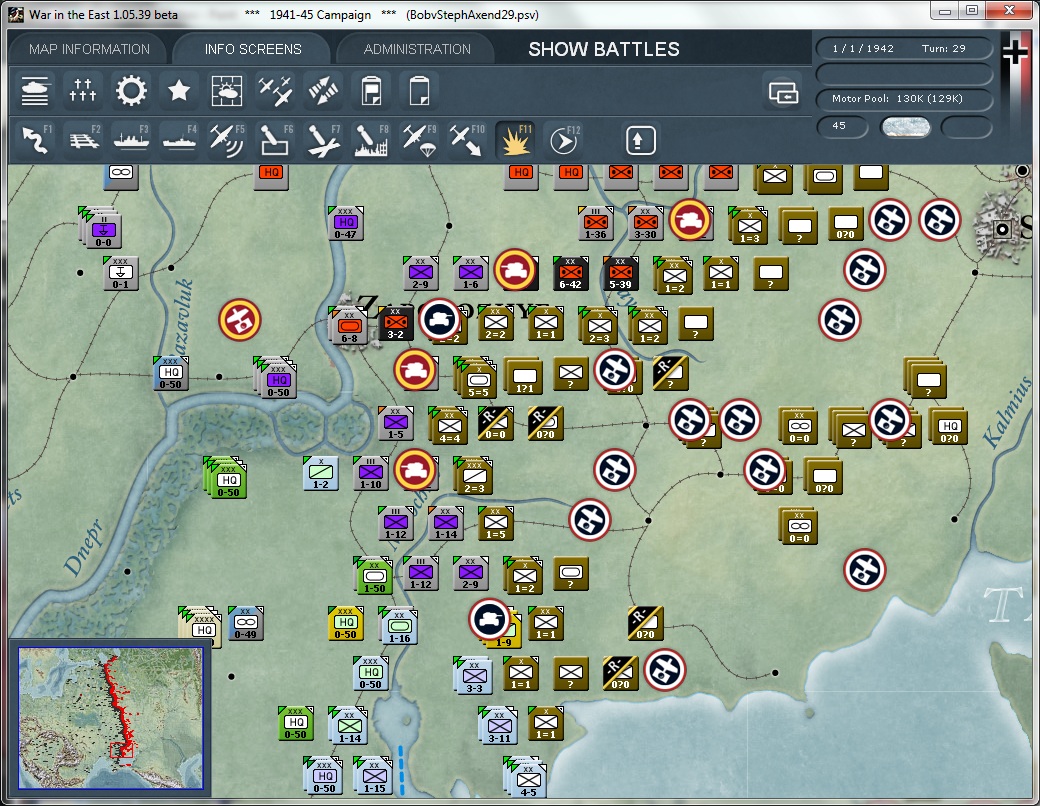Select the green unit labeled 1-50

click(x=373, y=575)
